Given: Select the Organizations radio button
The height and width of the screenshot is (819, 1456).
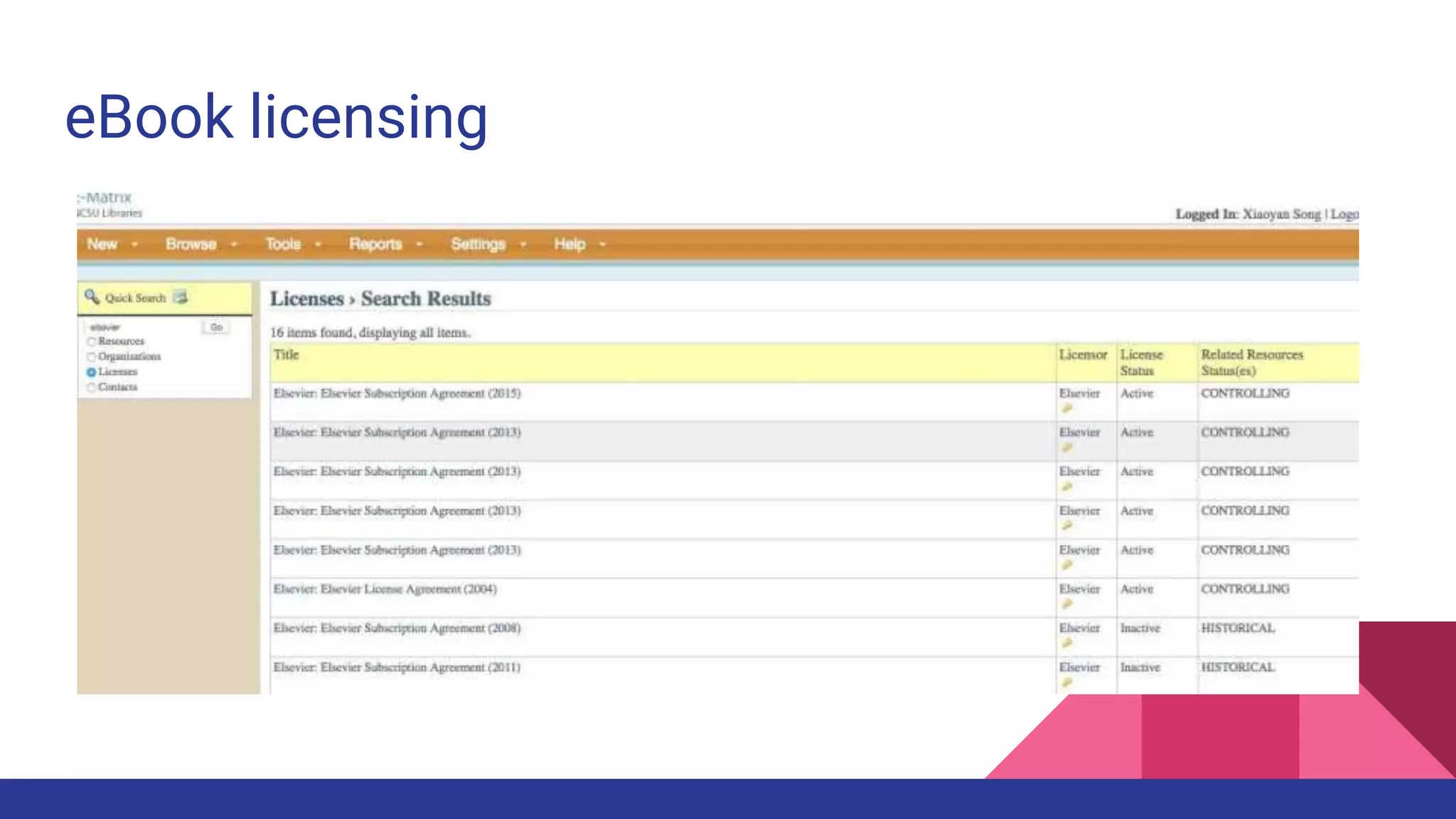Looking at the screenshot, I should tap(91, 357).
